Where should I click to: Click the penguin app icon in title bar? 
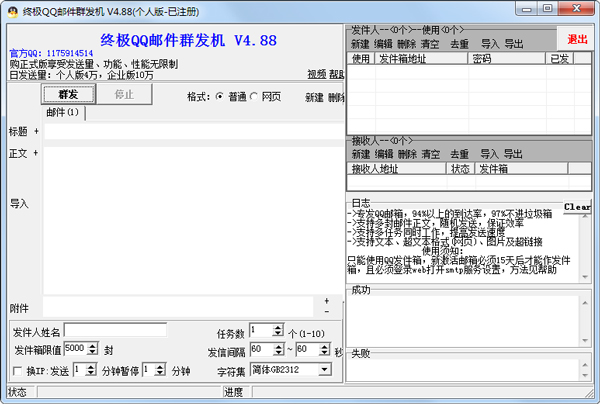click(x=13, y=12)
